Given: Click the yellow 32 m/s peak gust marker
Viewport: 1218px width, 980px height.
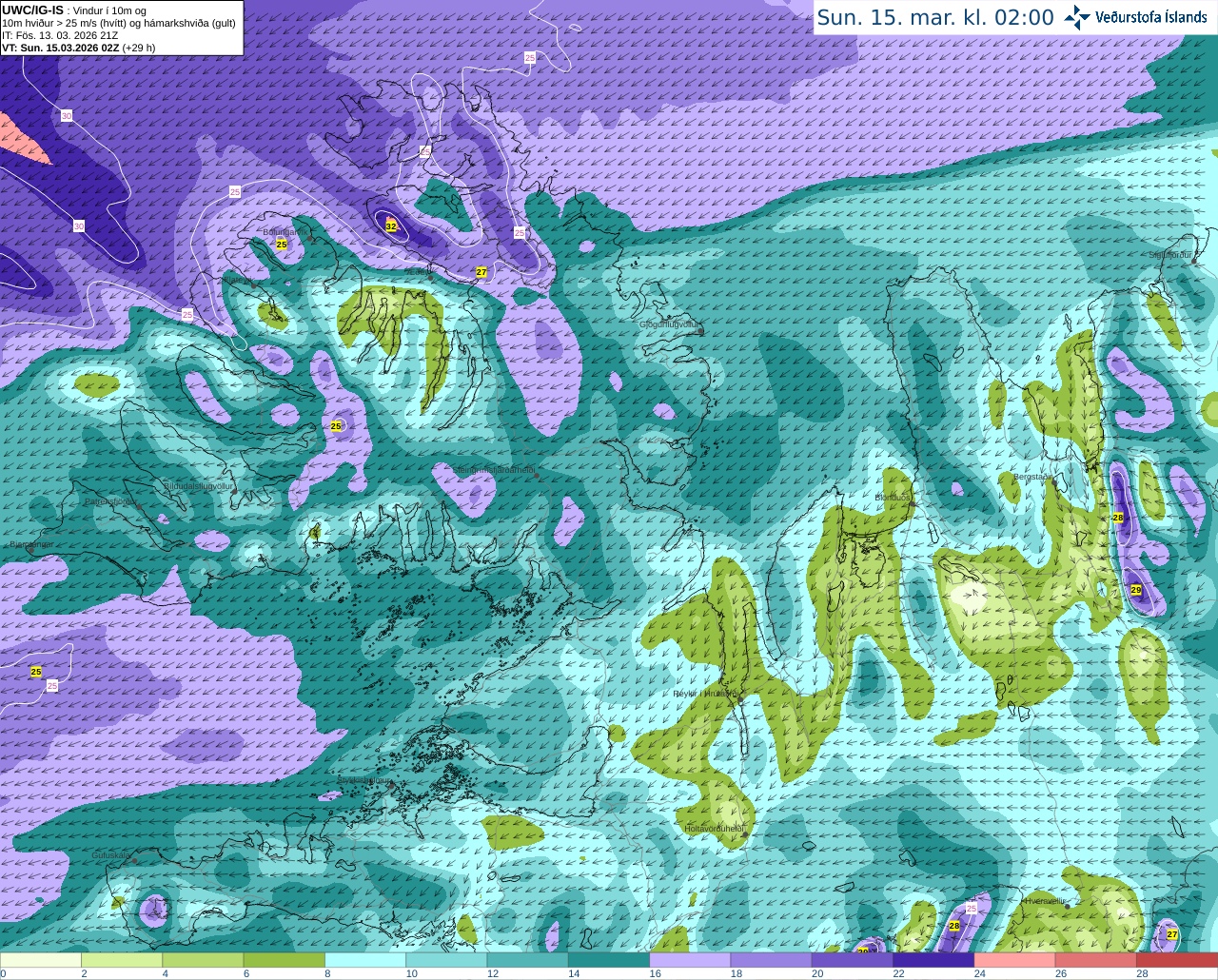Looking at the screenshot, I should 391,225.
